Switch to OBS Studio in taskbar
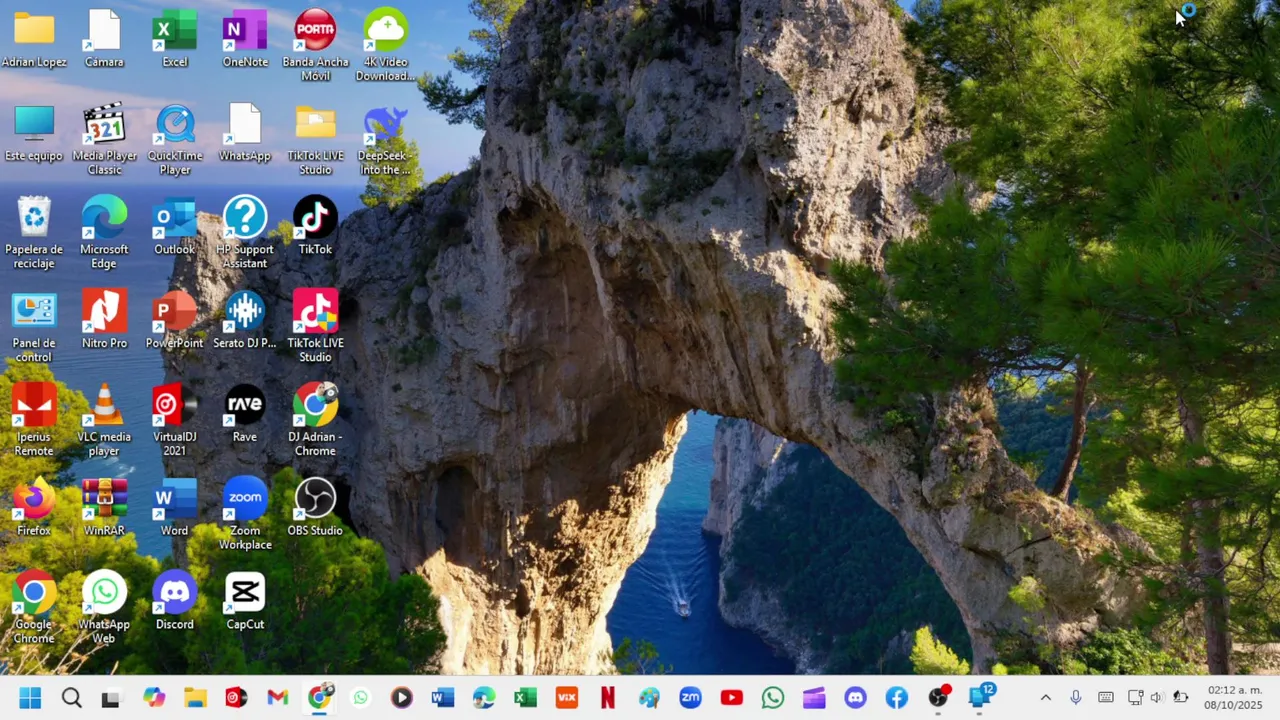1280x720 pixels. click(x=938, y=698)
